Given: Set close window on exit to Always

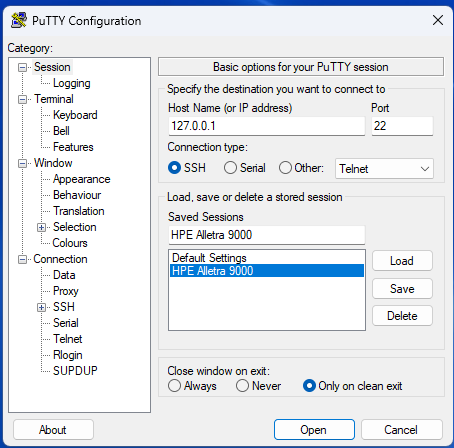Looking at the screenshot, I should click(x=174, y=386).
